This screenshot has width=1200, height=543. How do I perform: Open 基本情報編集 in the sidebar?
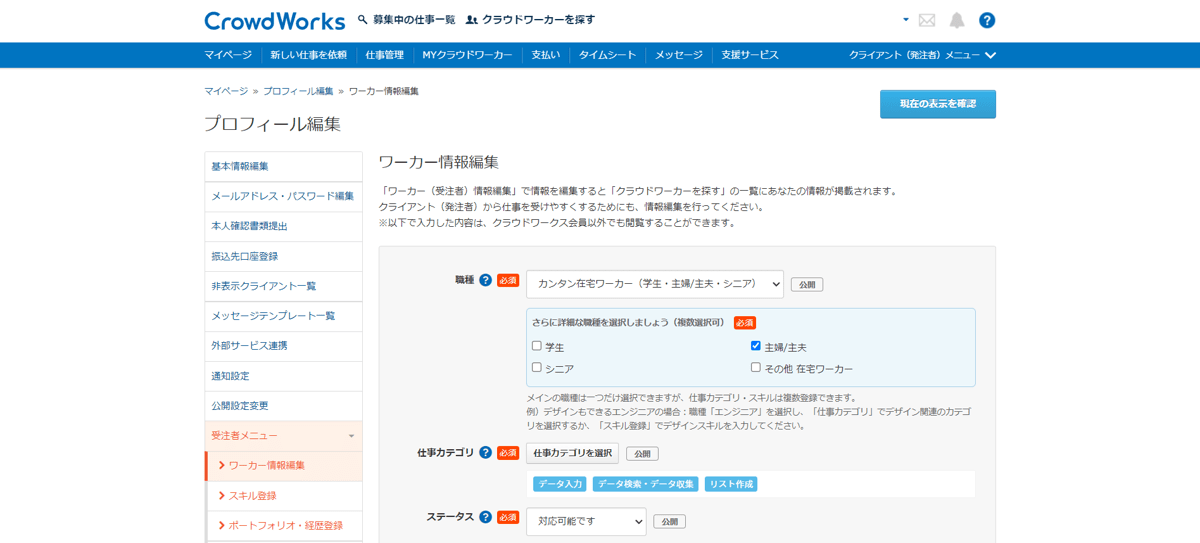pyautogui.click(x=284, y=166)
